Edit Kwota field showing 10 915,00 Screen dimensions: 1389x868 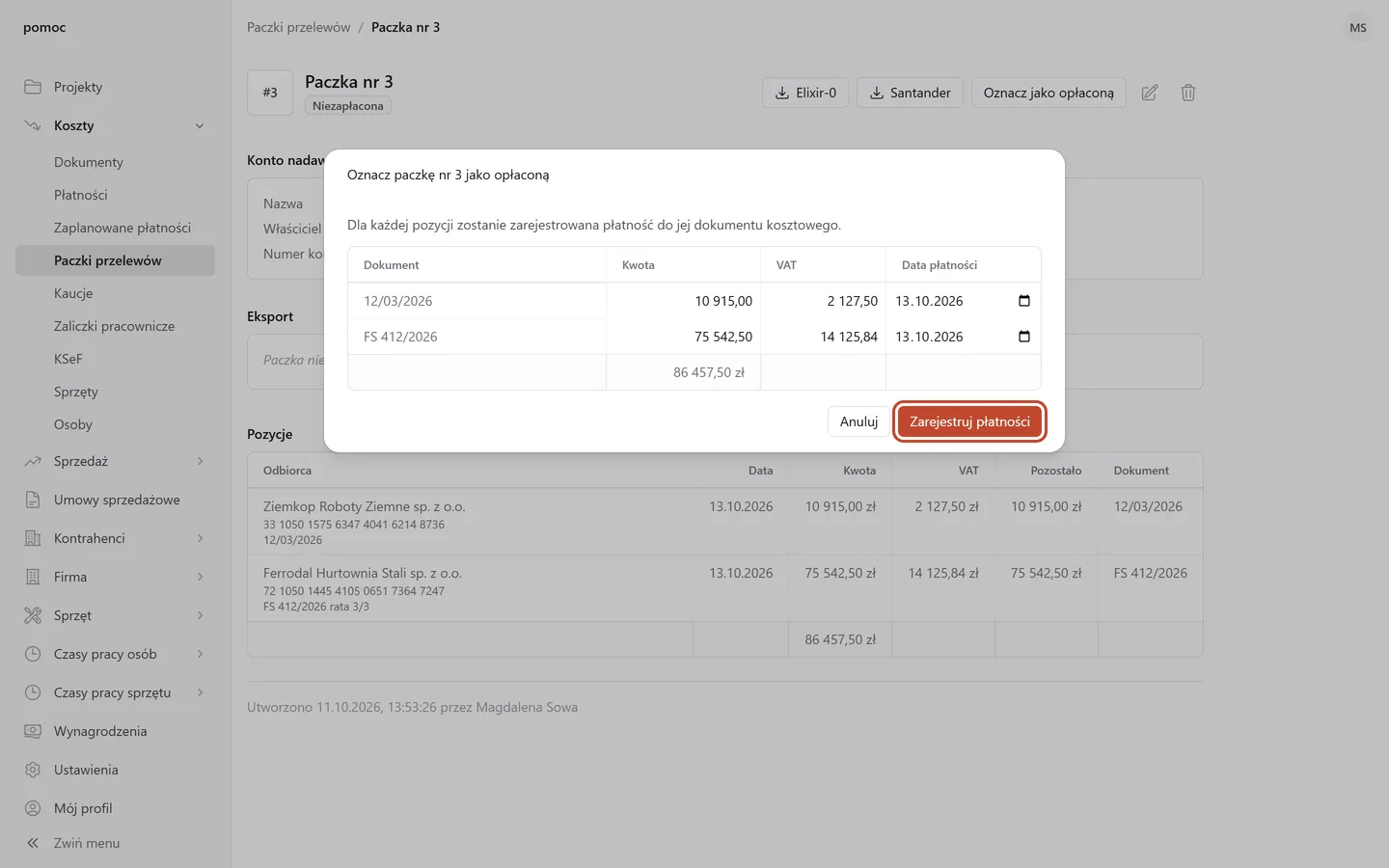coord(683,301)
